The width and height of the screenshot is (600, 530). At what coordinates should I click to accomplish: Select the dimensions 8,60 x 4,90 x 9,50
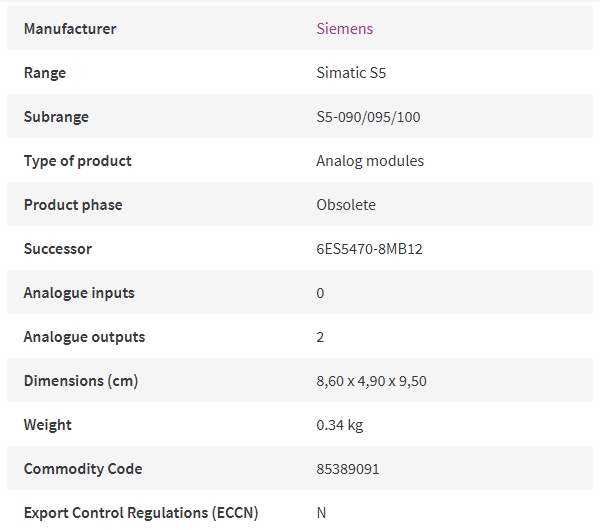tap(371, 381)
